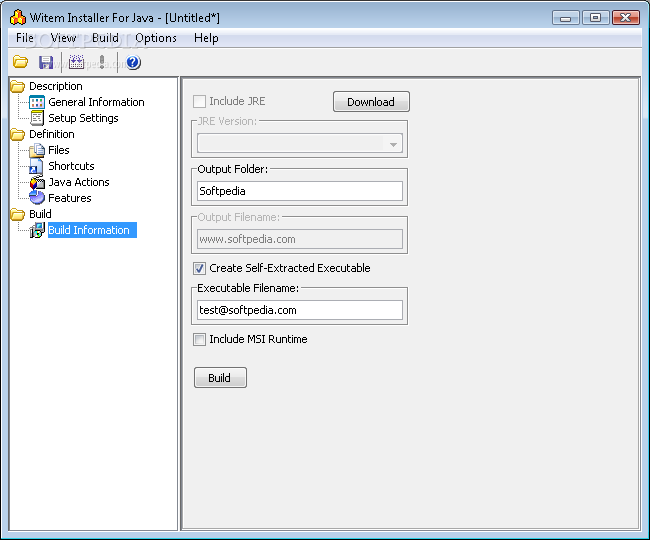Click the Description folder icon

[18, 86]
